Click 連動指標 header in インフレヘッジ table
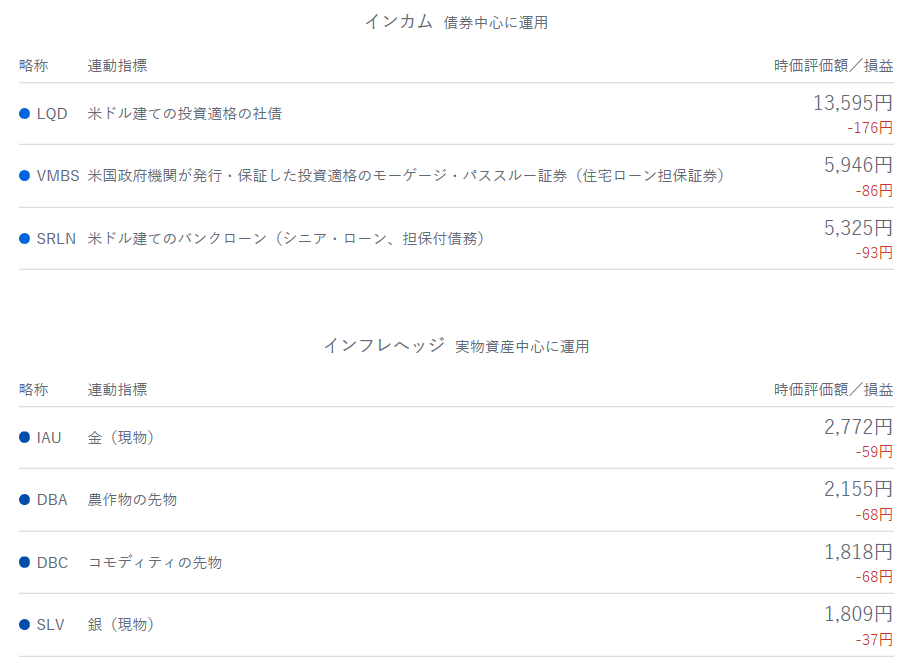Viewport: 903px width, 667px height. (x=117, y=390)
